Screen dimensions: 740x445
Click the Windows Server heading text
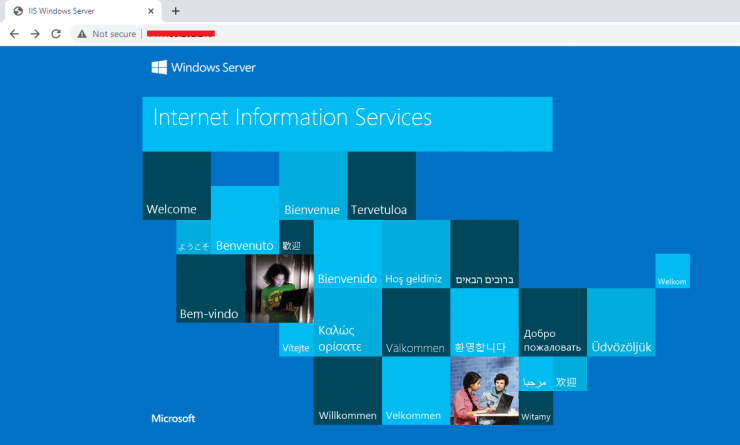(213, 67)
